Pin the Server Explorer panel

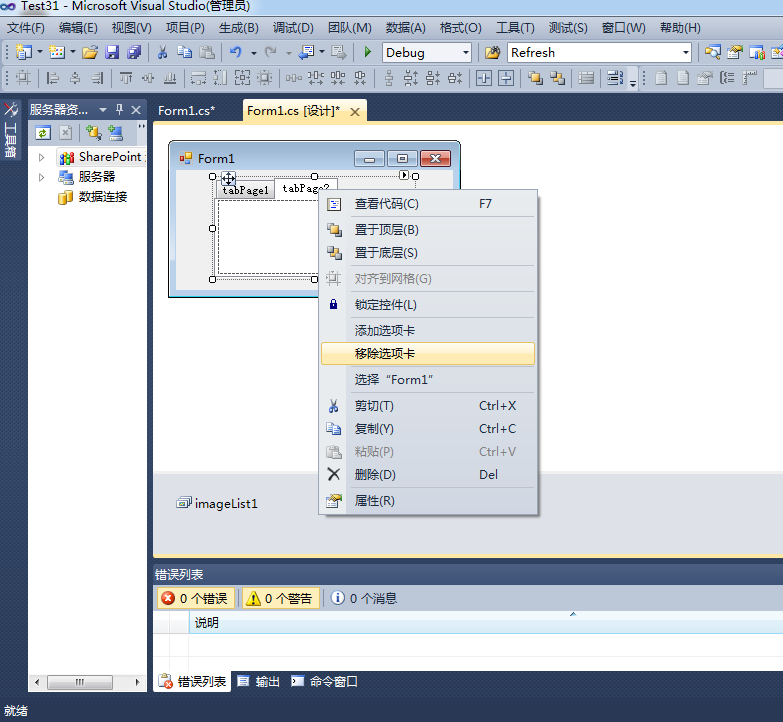click(119, 109)
